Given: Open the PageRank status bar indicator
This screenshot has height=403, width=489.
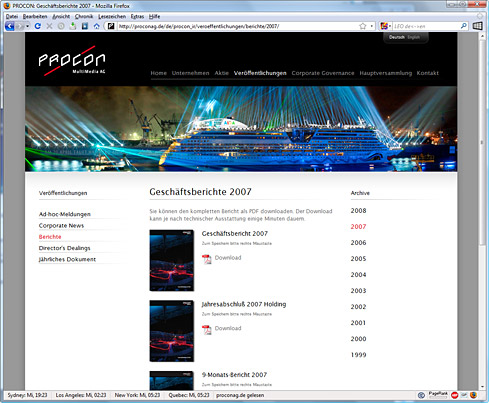Looking at the screenshot, I should 438,395.
